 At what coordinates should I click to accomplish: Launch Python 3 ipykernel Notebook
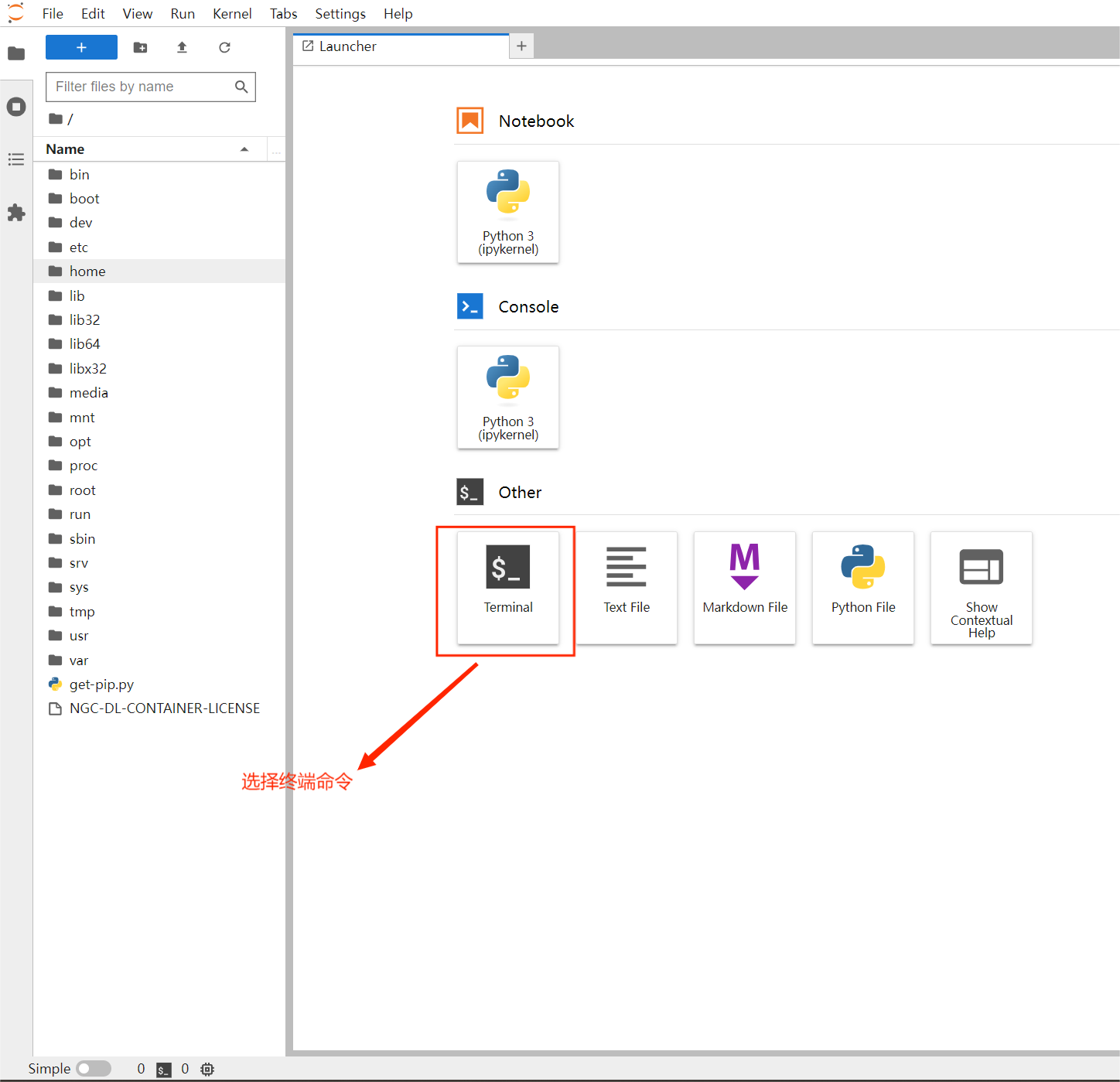(508, 212)
